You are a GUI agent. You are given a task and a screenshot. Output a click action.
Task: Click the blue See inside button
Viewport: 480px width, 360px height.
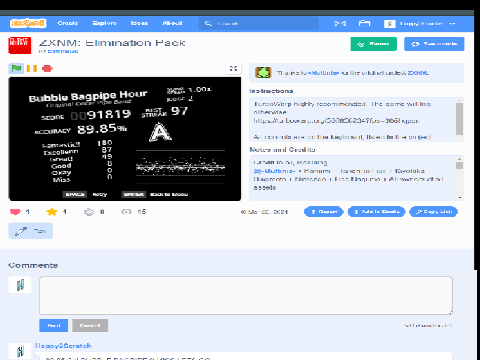[x=434, y=44]
